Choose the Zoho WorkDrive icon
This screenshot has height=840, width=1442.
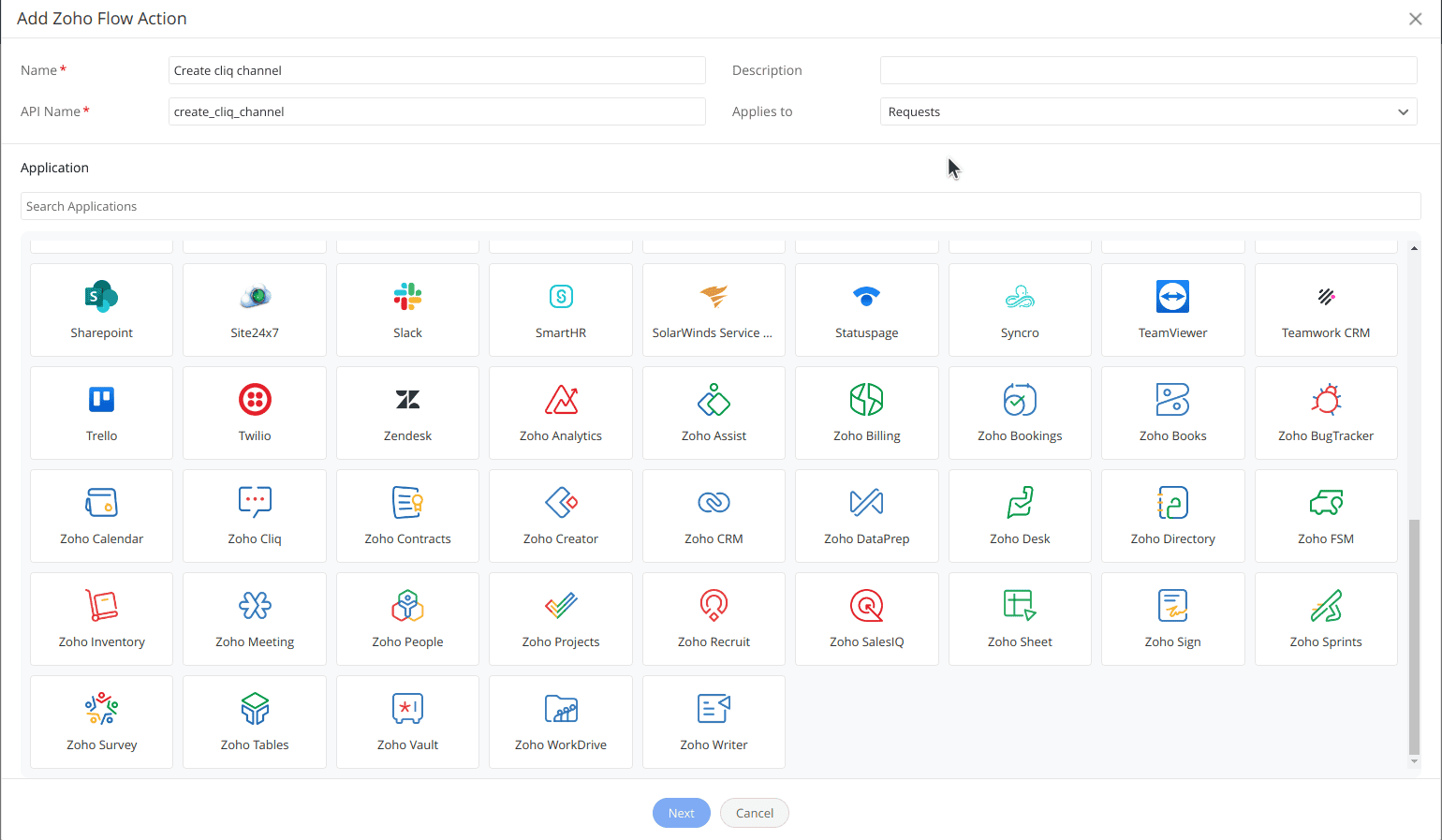tap(561, 722)
